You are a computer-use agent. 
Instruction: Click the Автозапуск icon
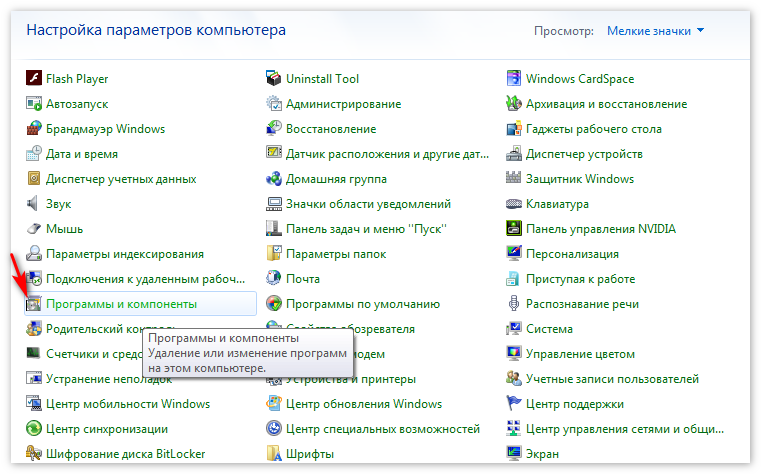33,103
